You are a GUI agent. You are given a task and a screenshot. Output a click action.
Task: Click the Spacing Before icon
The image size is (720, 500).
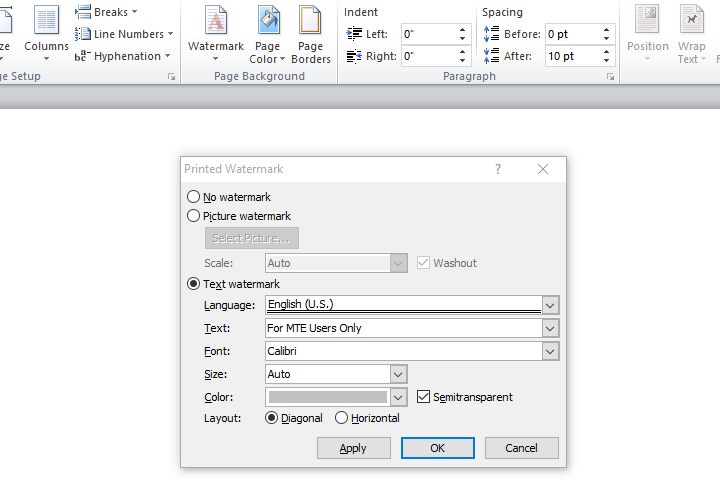coord(491,34)
